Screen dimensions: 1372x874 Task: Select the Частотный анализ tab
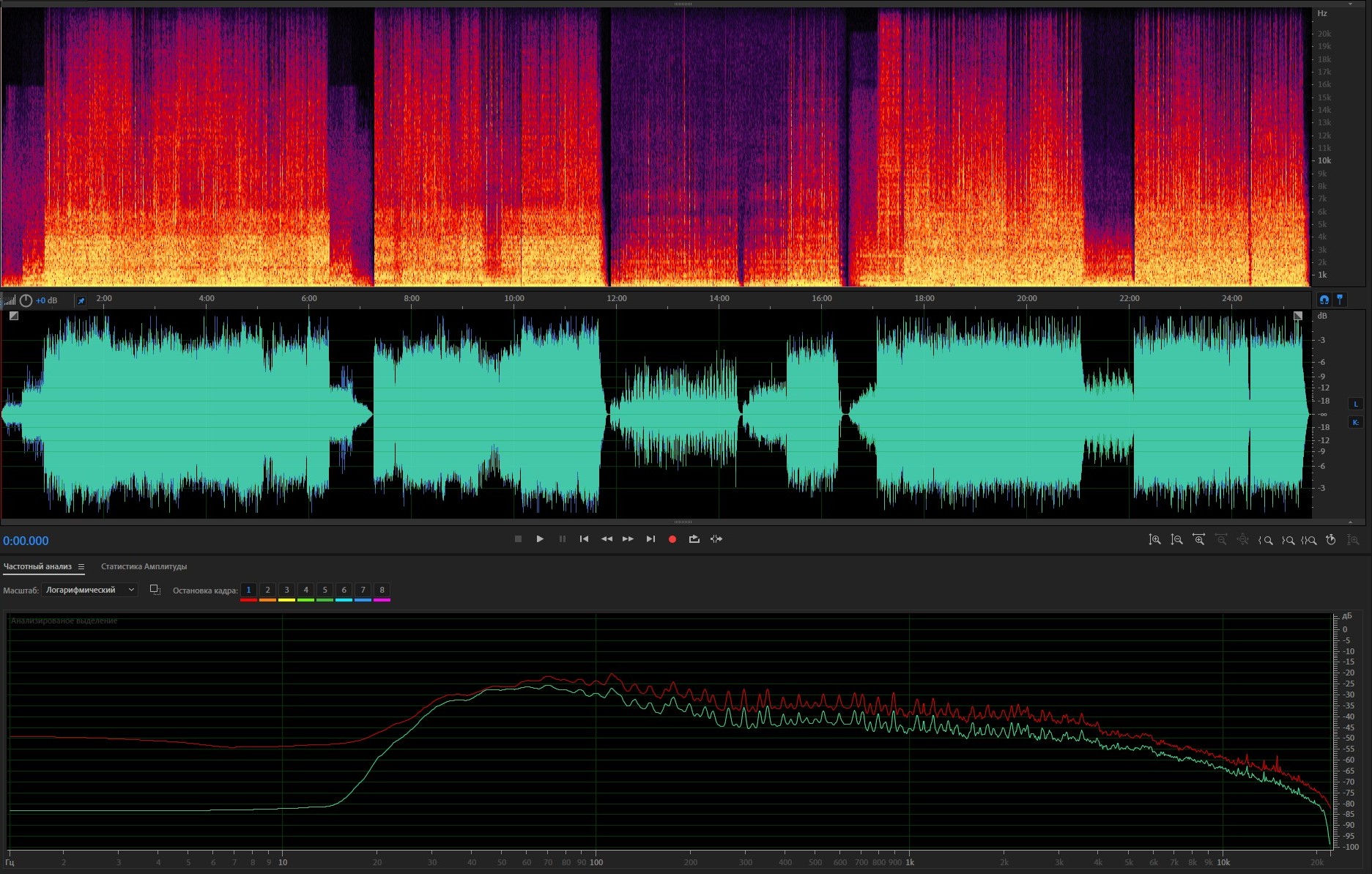point(37,567)
